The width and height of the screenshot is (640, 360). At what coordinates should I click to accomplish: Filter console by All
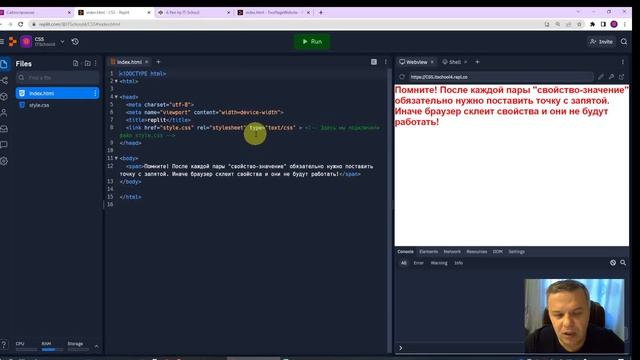pos(404,263)
